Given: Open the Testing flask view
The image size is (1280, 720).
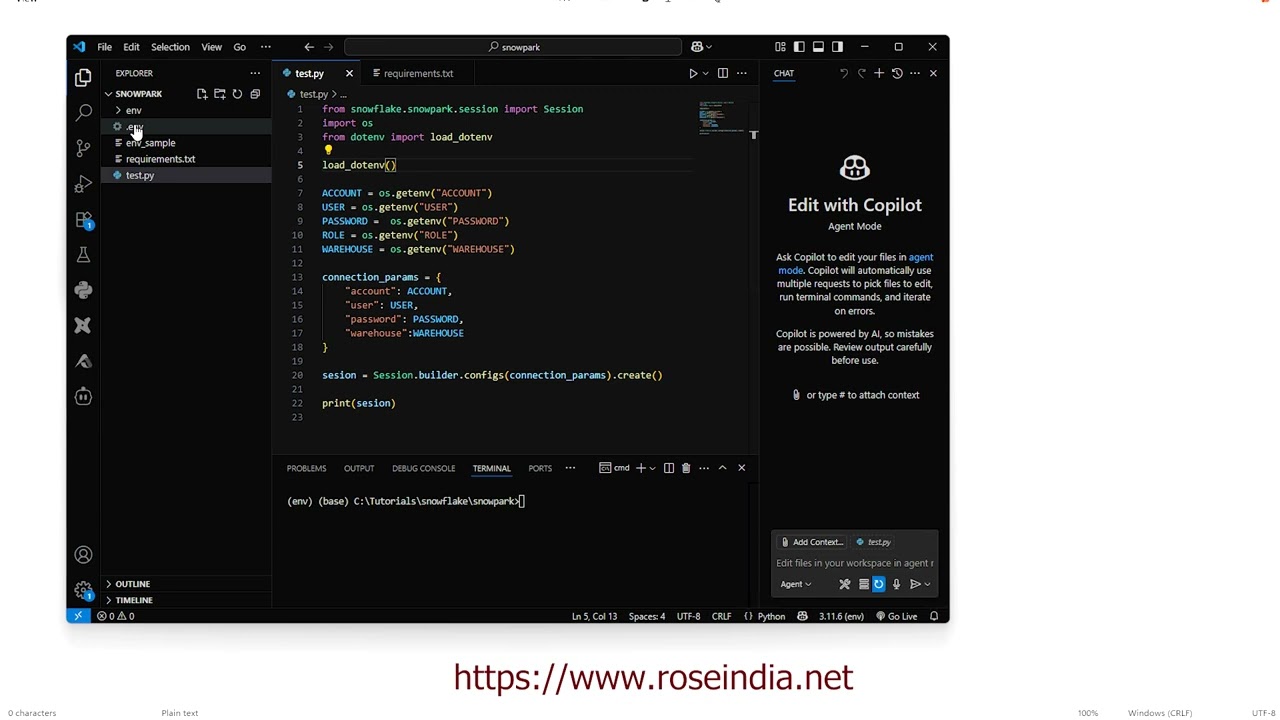Looking at the screenshot, I should pos(83,255).
